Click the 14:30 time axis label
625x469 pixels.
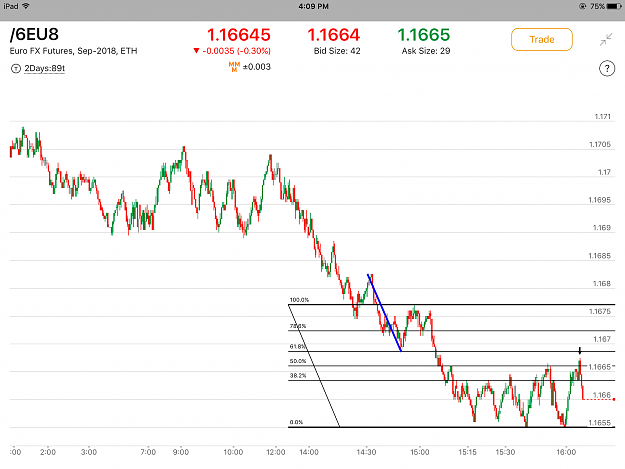click(366, 452)
